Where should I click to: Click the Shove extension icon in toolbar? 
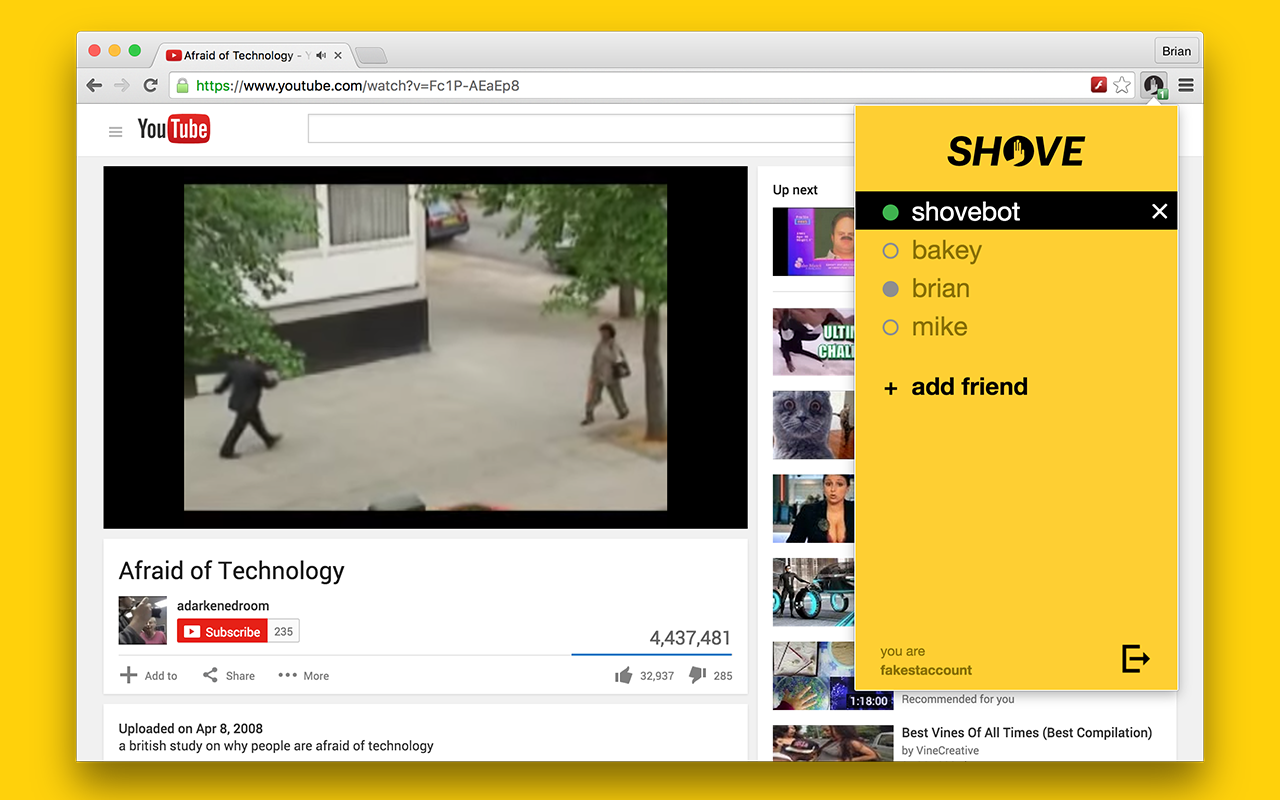click(1154, 86)
